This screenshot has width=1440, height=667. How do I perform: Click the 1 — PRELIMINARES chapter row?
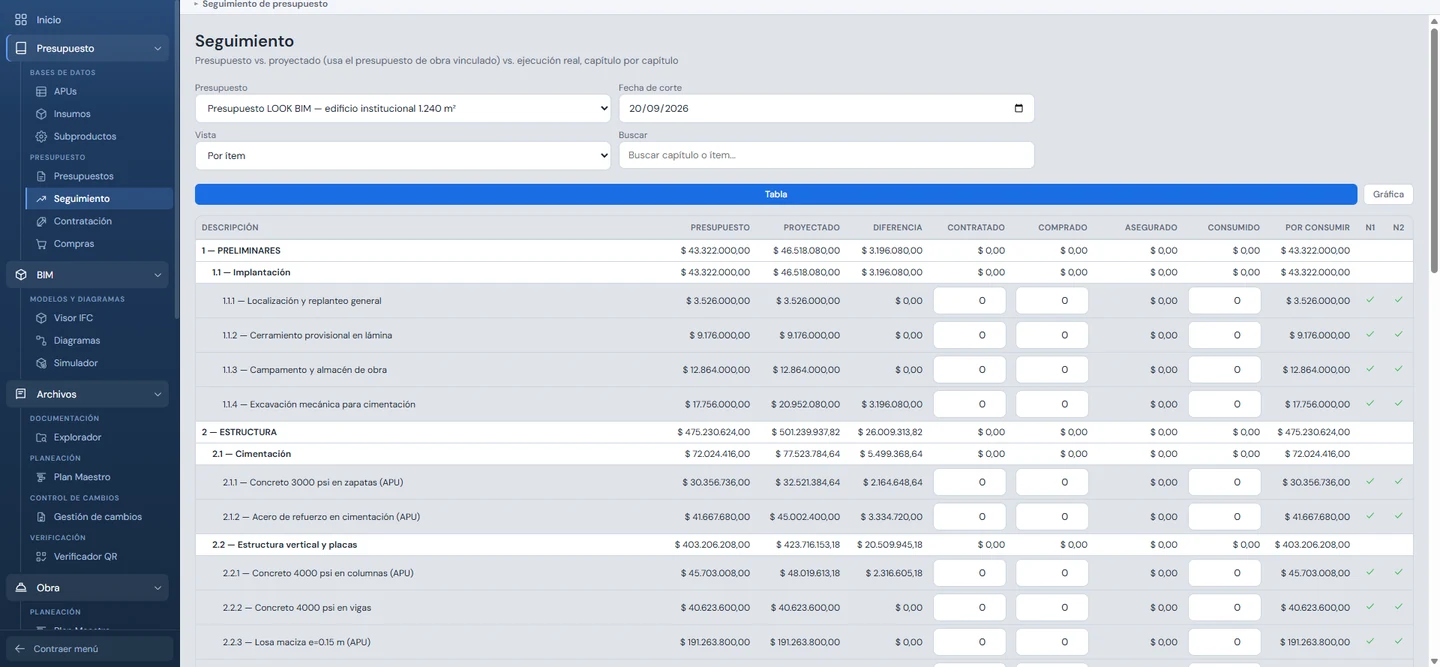pos(804,251)
